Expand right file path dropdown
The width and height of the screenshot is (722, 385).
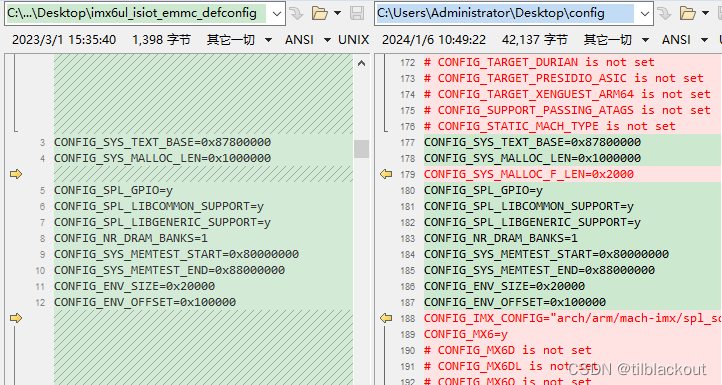click(645, 13)
